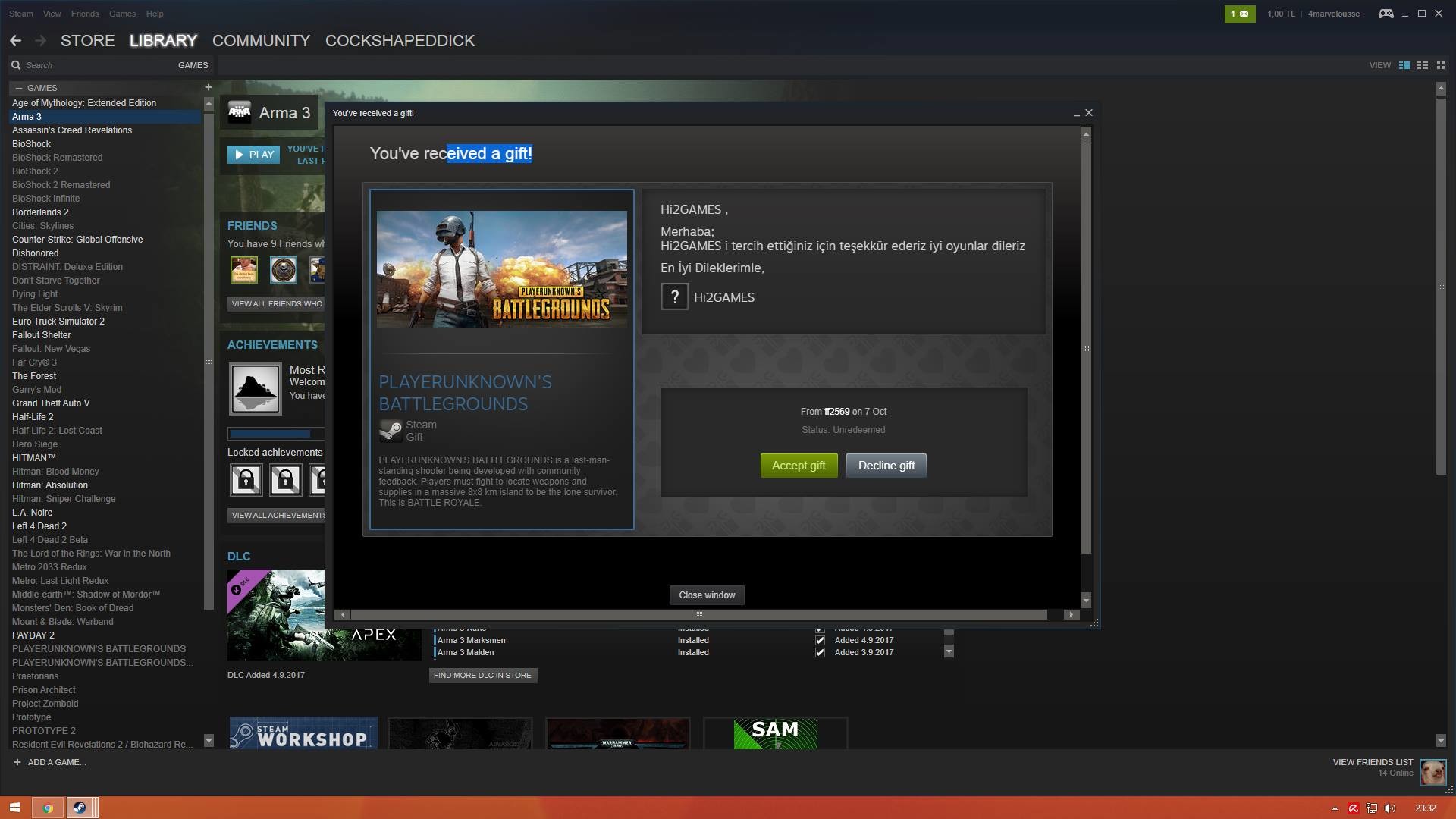
Task: Click the DLC list scroll-down arrow
Action: (x=949, y=651)
